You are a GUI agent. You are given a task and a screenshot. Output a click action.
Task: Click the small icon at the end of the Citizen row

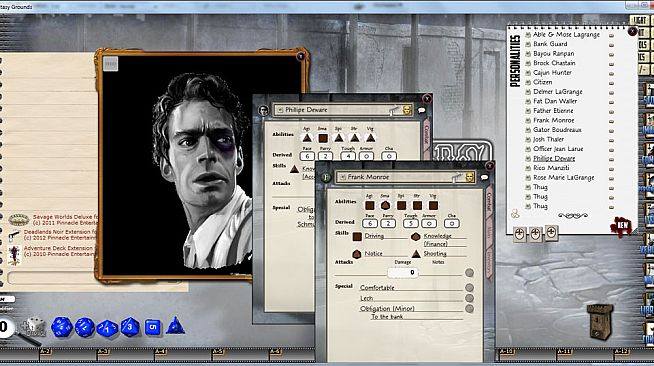[611, 83]
